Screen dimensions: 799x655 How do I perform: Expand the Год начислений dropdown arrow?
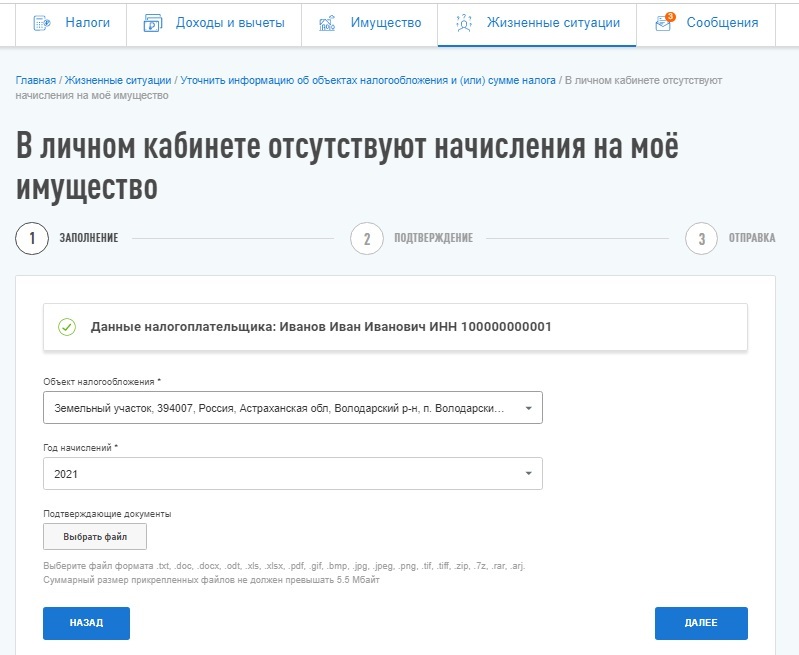tap(528, 474)
